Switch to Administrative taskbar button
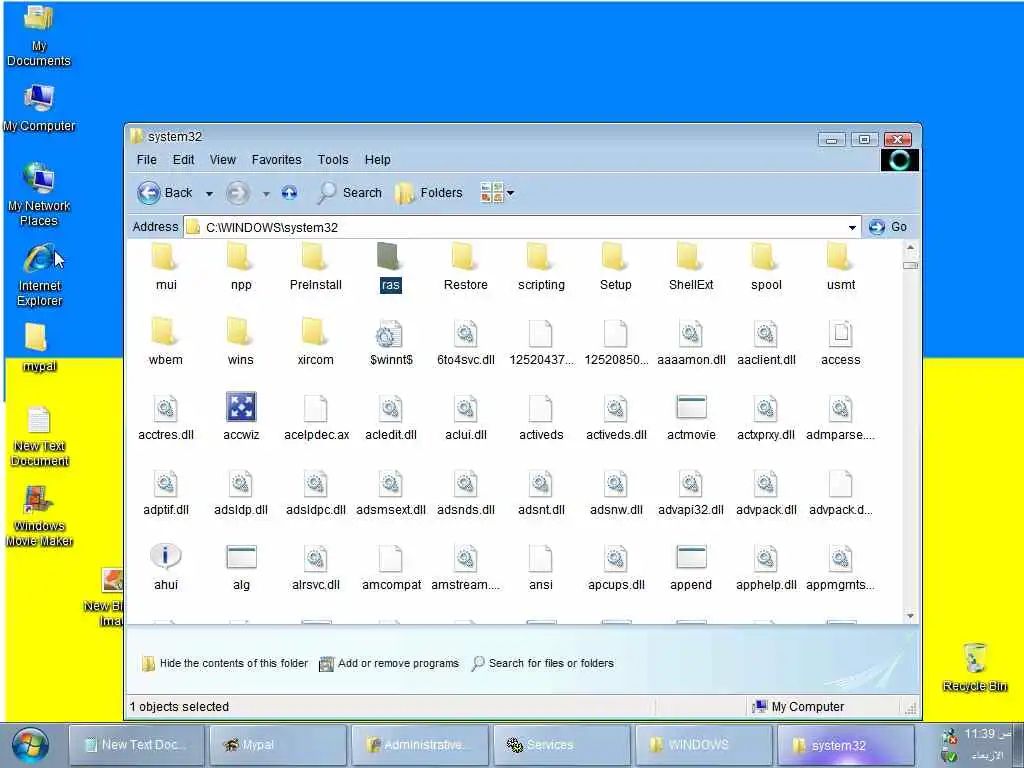This screenshot has height=768, width=1024. (x=419, y=744)
